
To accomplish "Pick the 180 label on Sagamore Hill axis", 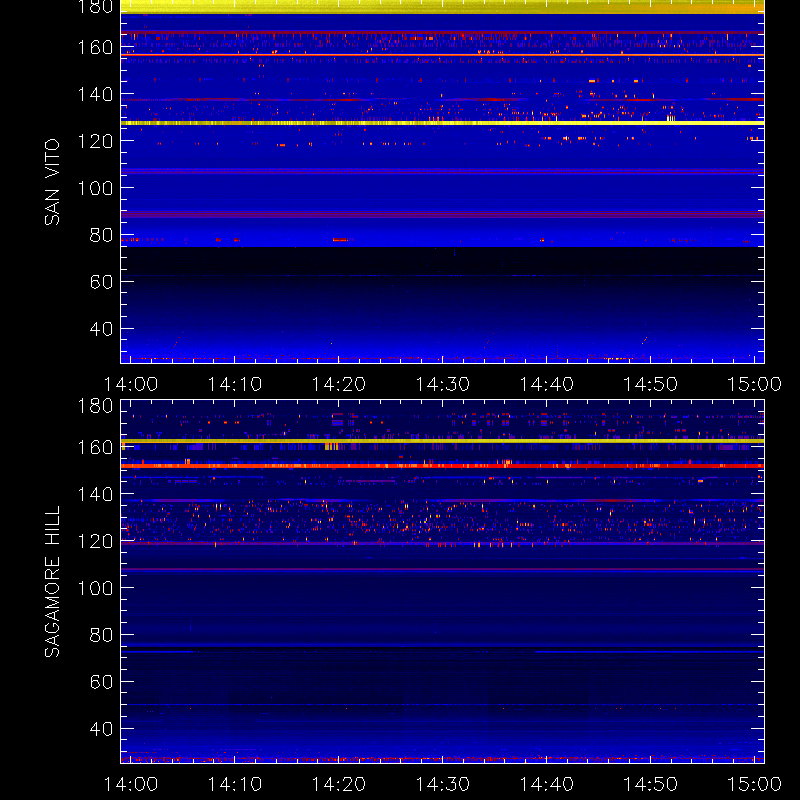I will [x=95, y=406].
